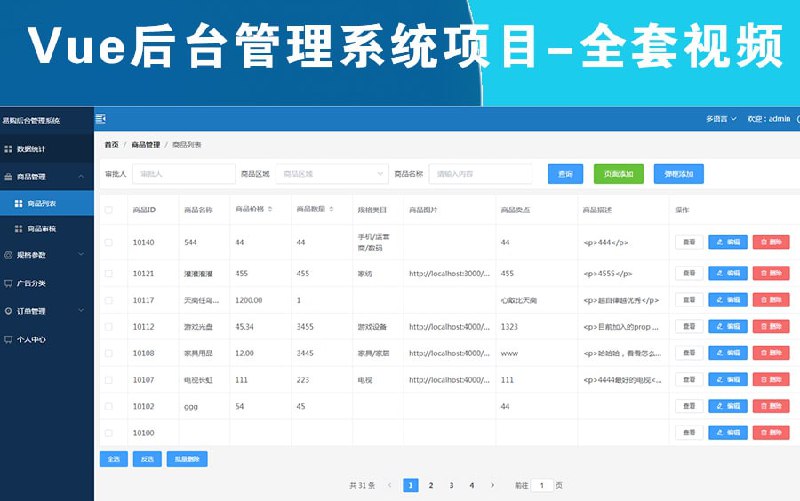Open the 商品审核 submenu item

tap(47, 229)
